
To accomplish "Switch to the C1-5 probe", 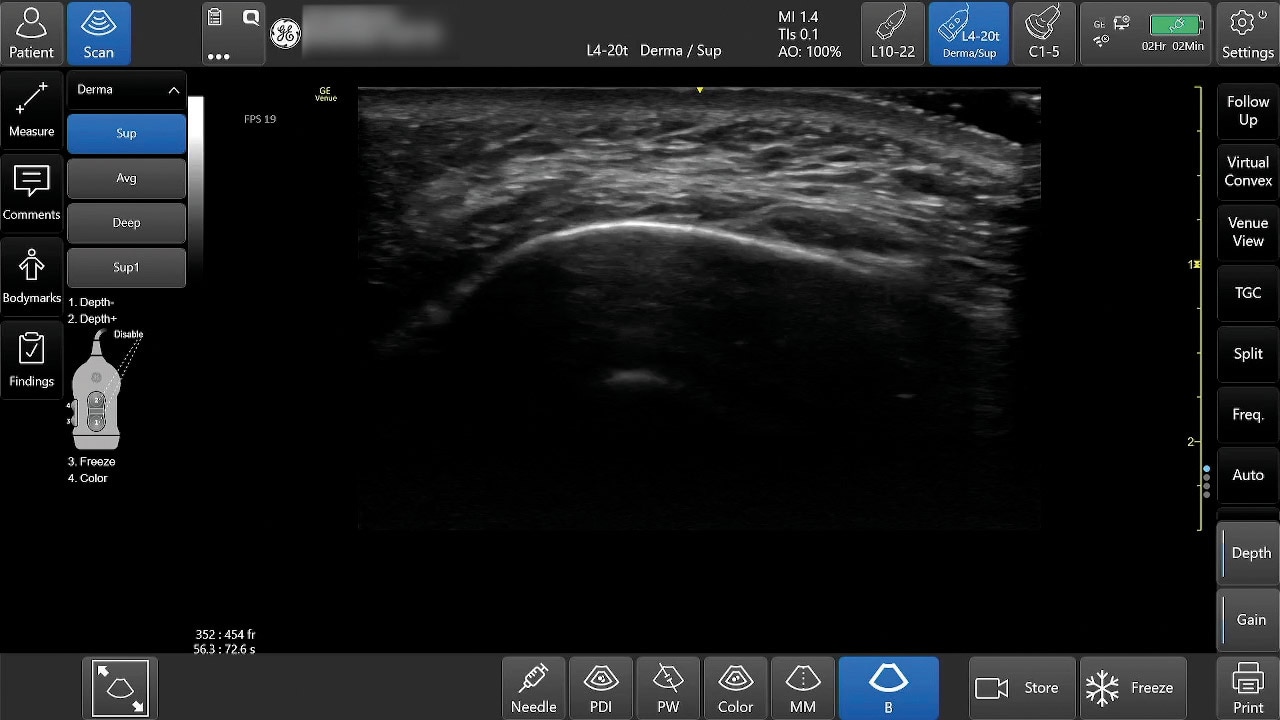I will (x=1043, y=33).
